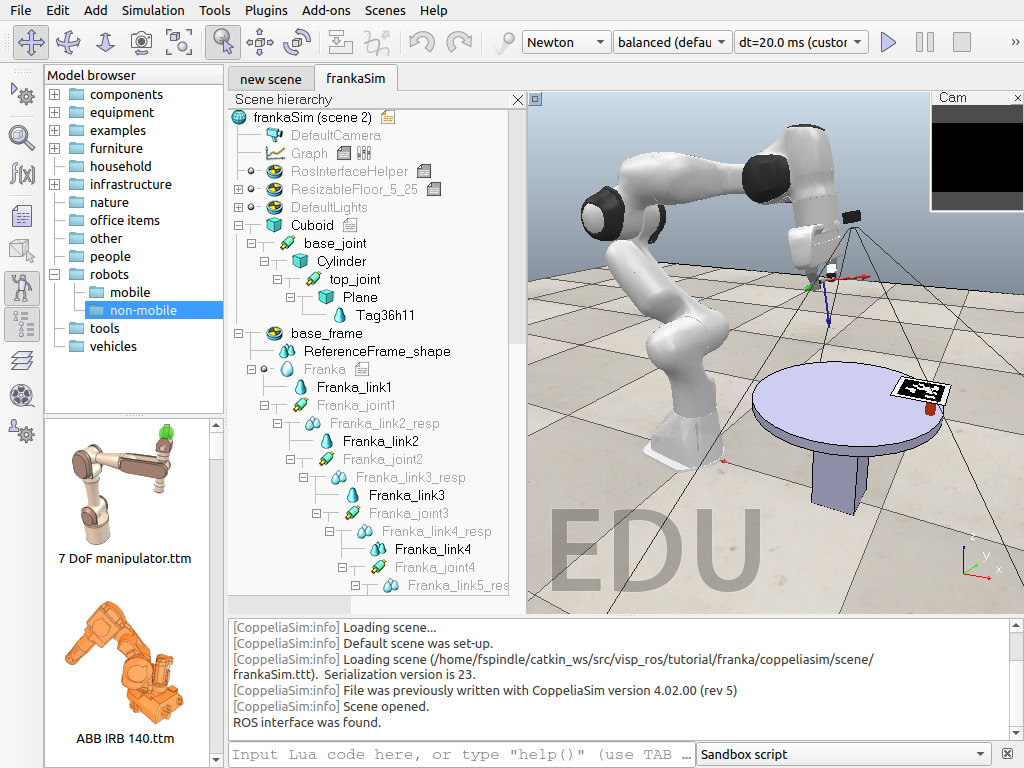This screenshot has height=768, width=1024.
Task: Toggle the scene hierarchy sidebar button
Action: tap(21, 324)
